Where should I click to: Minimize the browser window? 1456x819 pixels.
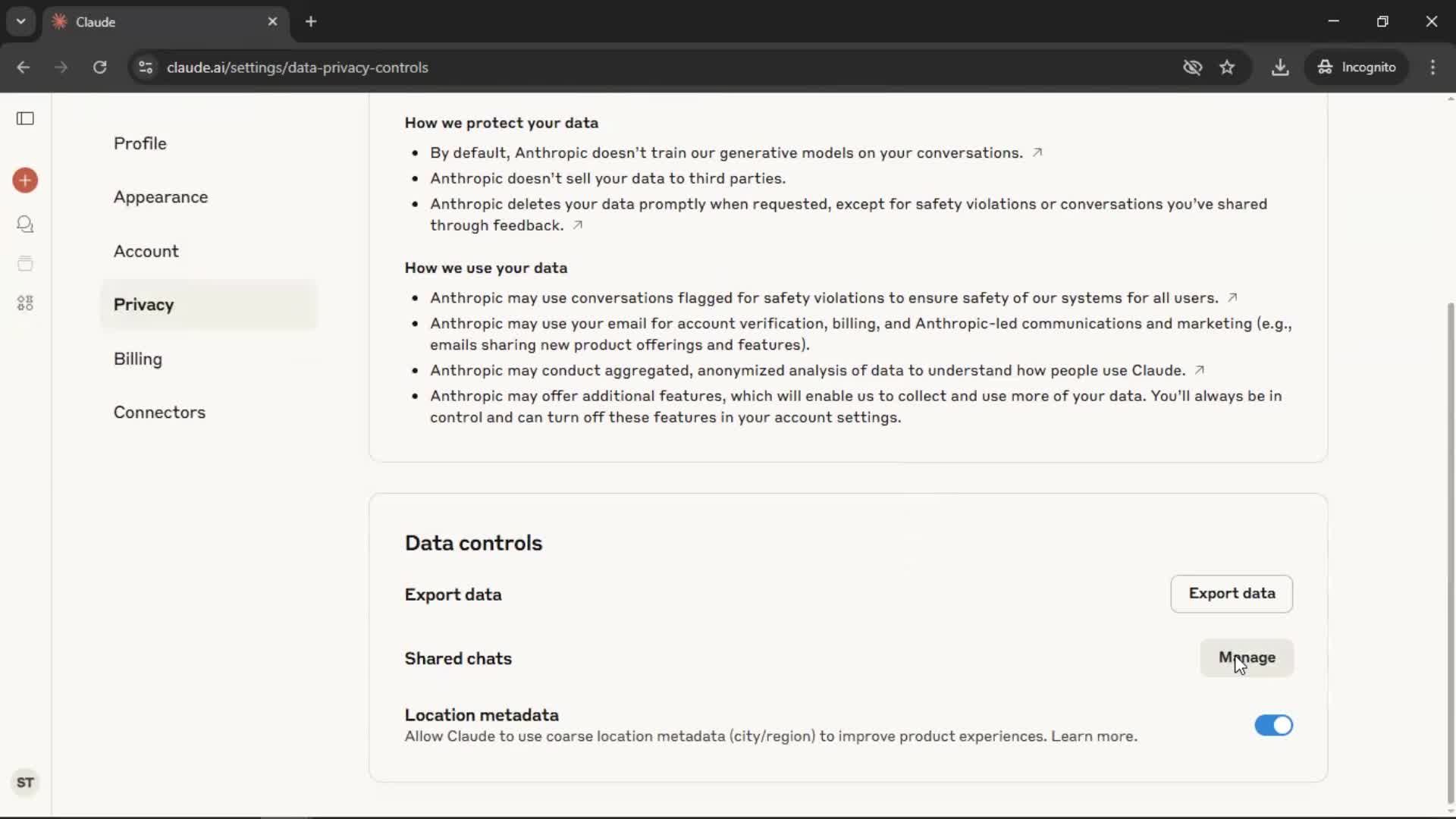coord(1334,21)
